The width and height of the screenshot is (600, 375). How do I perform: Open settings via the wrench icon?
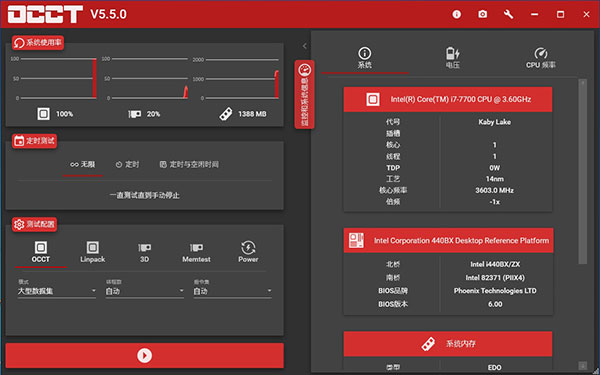coord(509,15)
